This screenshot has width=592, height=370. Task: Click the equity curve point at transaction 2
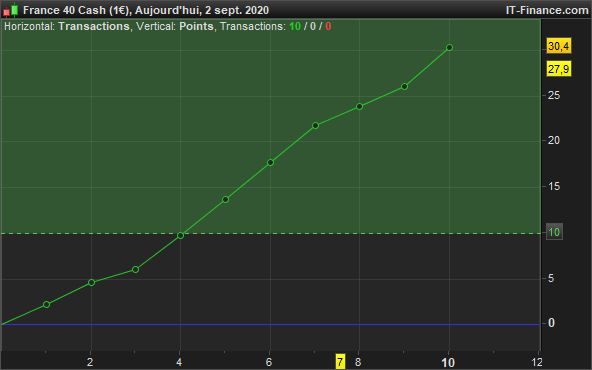pos(91,282)
